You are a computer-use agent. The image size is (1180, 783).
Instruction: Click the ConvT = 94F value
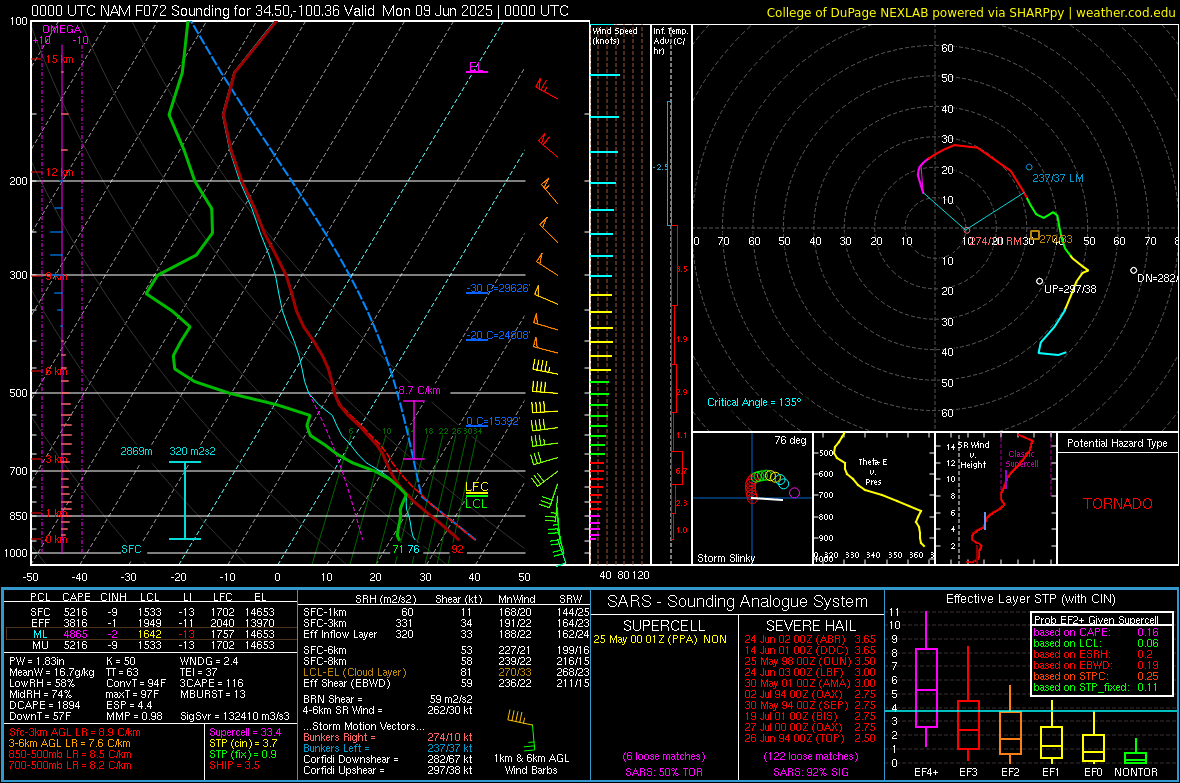(x=136, y=684)
